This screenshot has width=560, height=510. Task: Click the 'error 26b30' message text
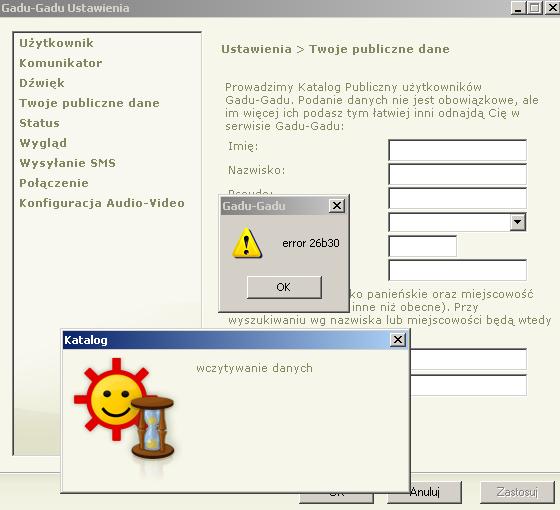pos(311,243)
